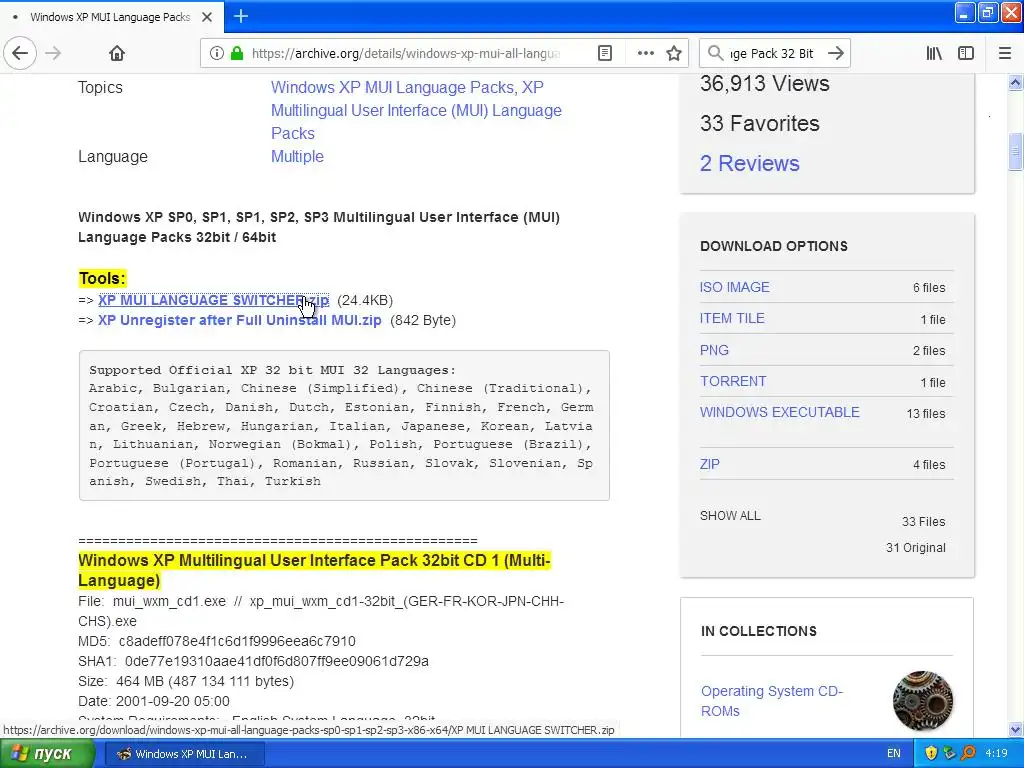Click the MD5 hash line text
Viewport: 1024px width, 768px height.
point(217,641)
